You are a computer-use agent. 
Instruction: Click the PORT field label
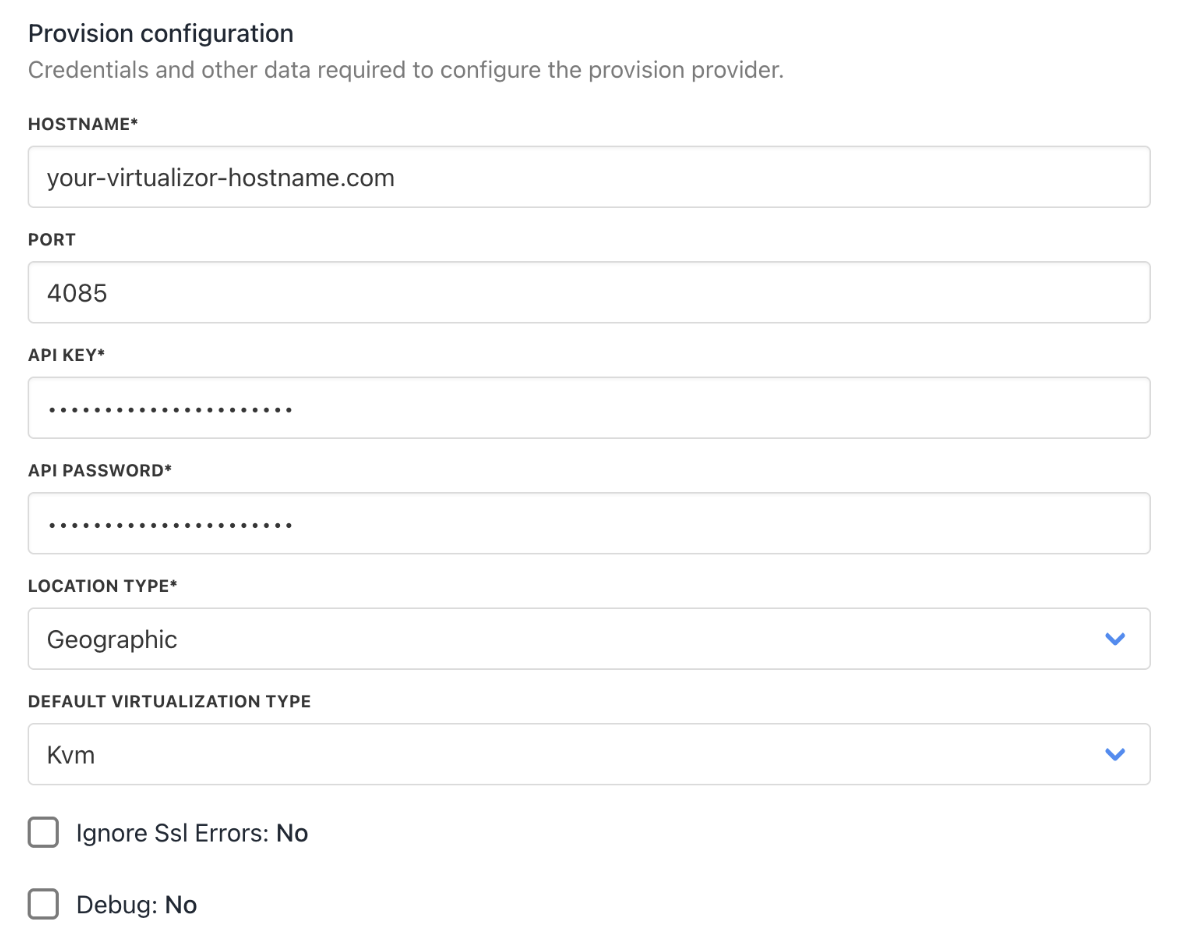point(52,240)
